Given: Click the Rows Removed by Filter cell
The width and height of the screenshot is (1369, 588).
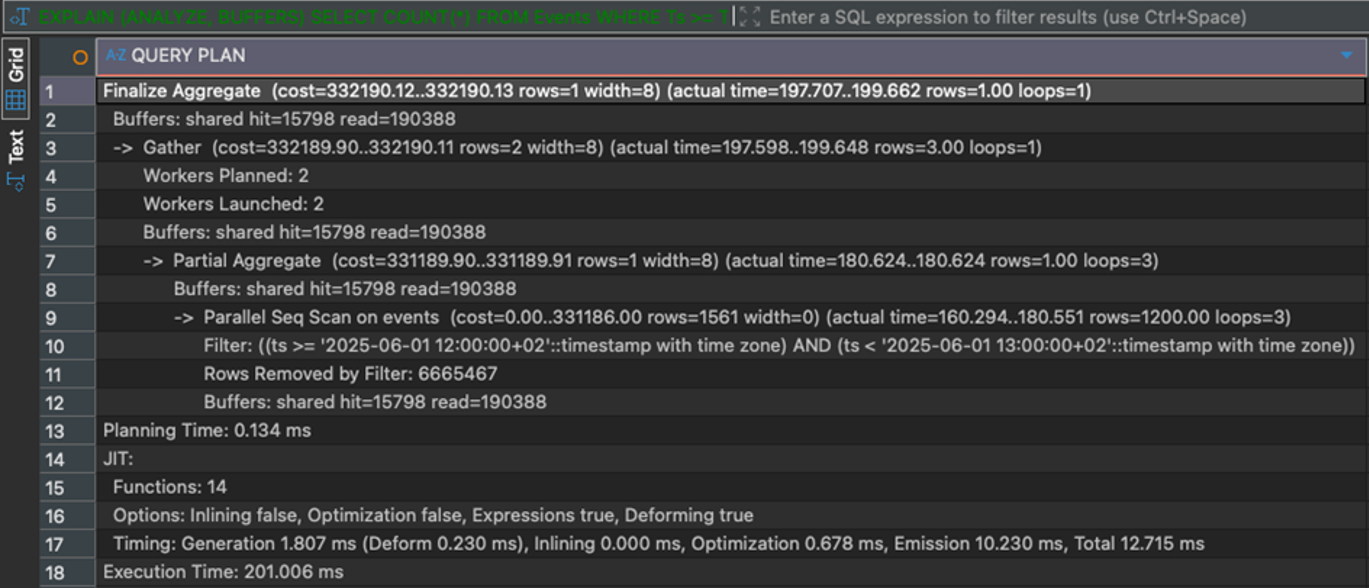Looking at the screenshot, I should pyautogui.click(x=350, y=374).
